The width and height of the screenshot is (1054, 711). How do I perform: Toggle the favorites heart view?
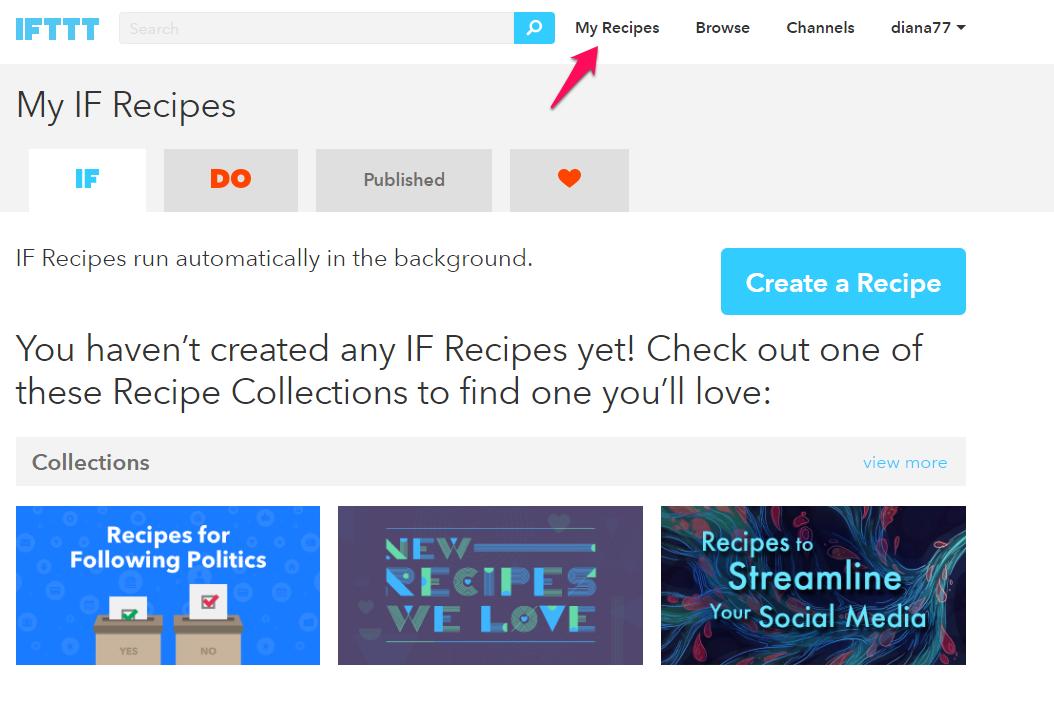(569, 180)
